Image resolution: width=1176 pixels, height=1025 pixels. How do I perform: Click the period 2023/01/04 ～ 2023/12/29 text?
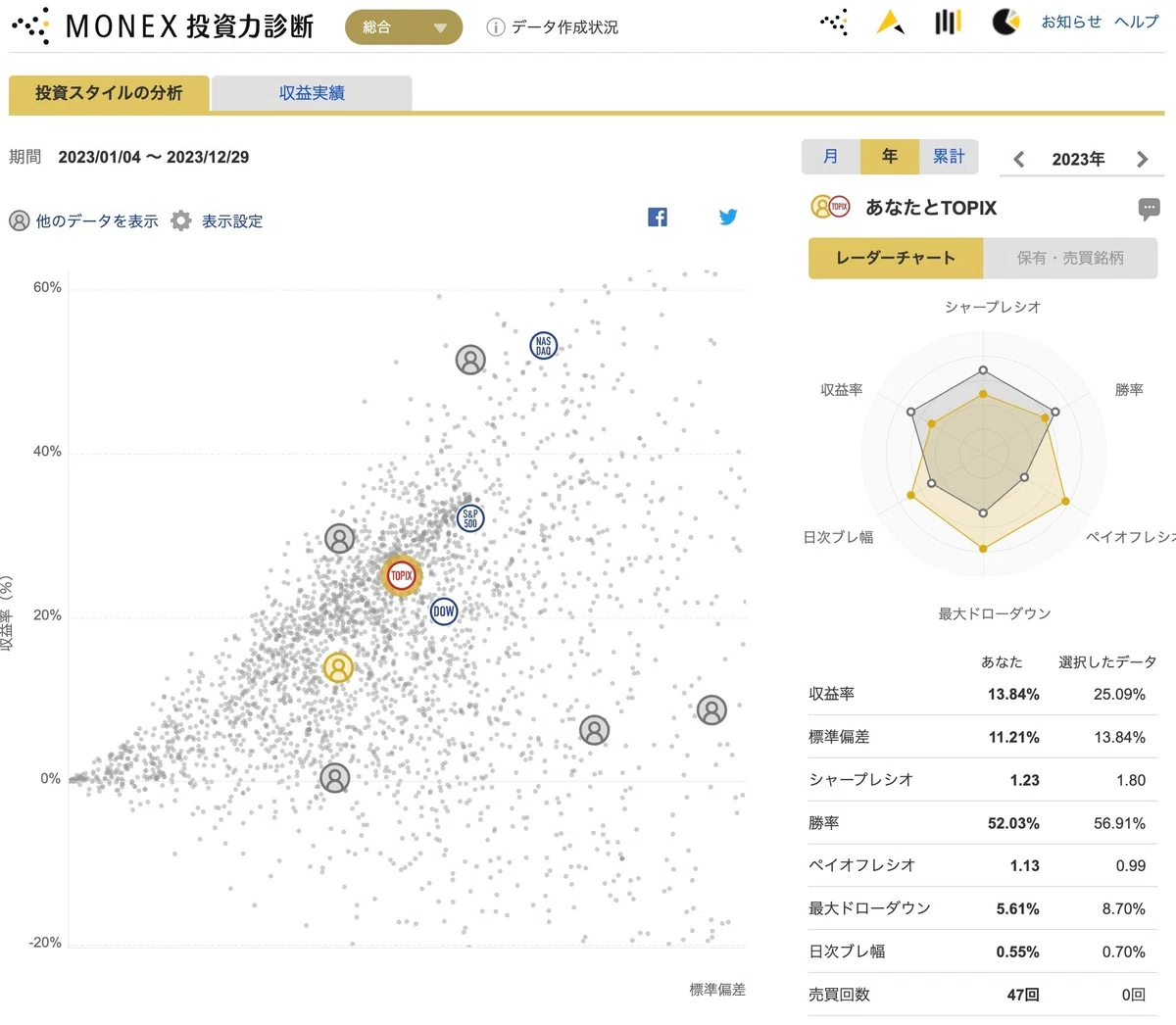[x=154, y=157]
